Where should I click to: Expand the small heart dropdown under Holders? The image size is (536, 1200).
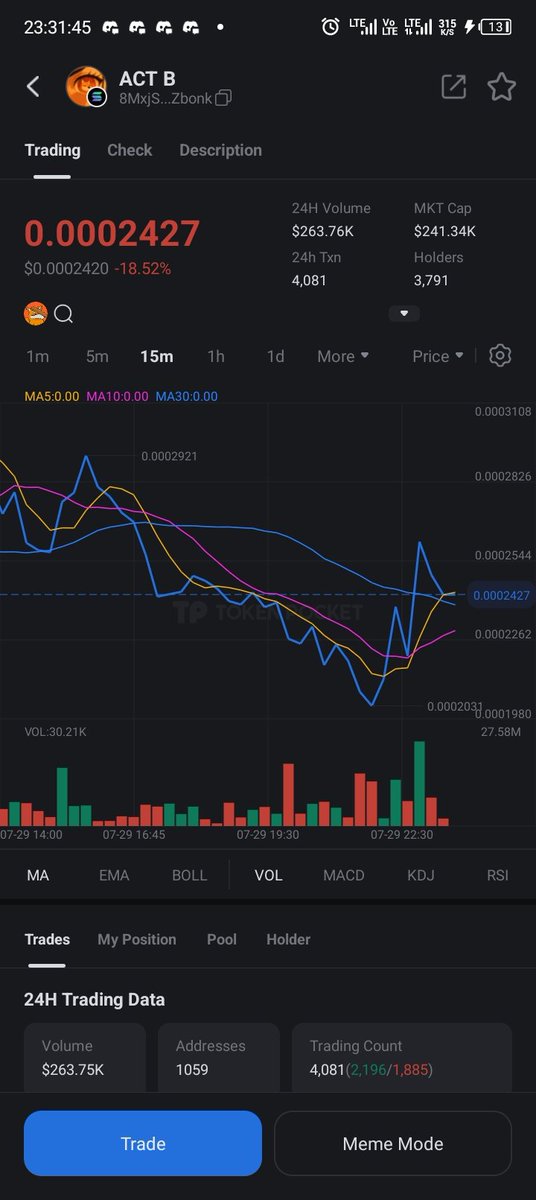coord(404,313)
